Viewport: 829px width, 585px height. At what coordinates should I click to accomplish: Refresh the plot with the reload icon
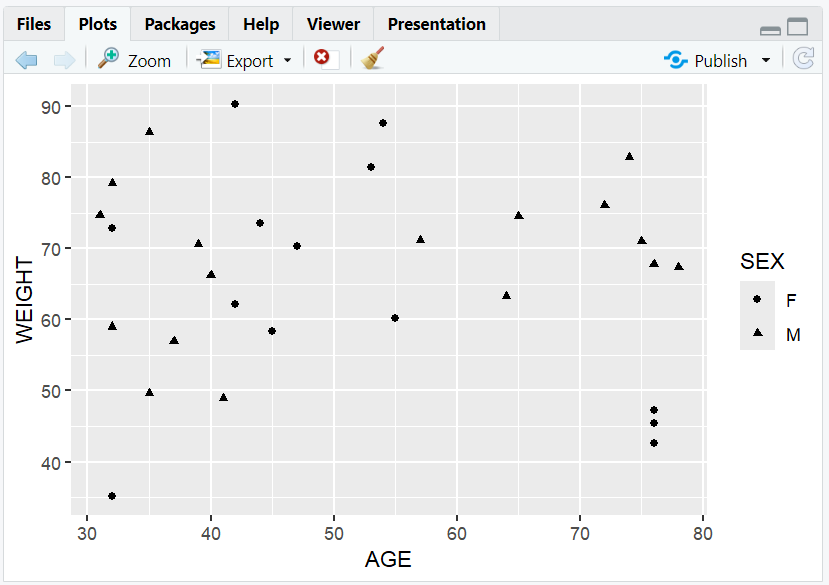point(803,59)
